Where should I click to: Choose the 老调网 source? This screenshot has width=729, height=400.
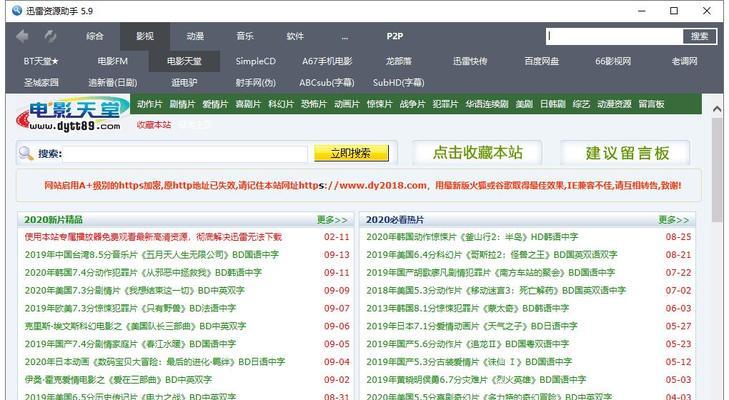[x=685, y=61]
